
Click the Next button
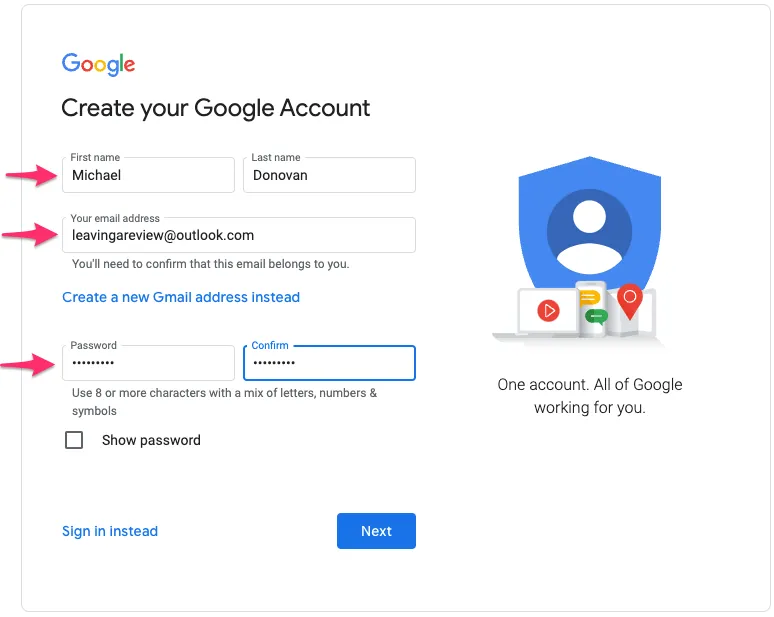[x=376, y=531]
